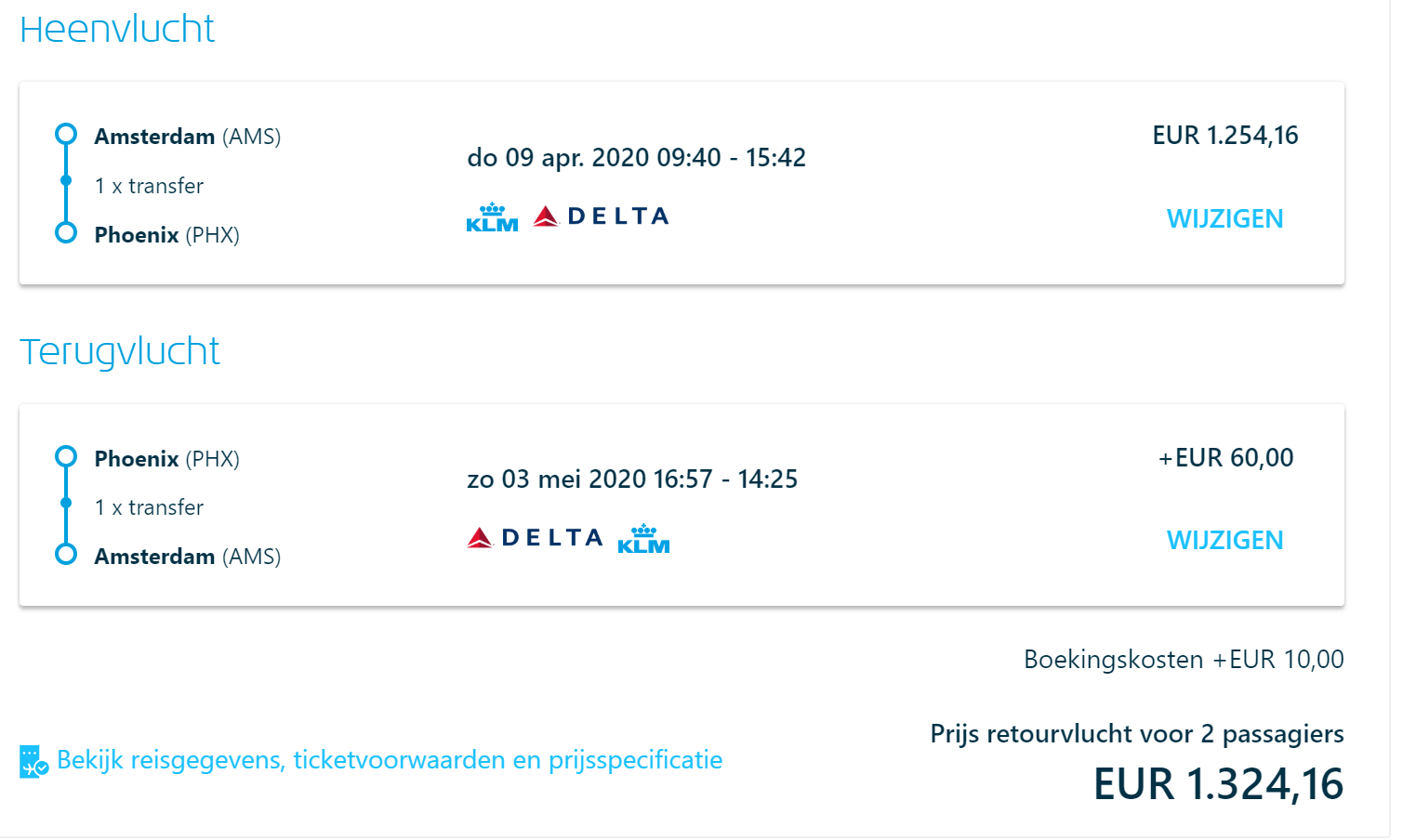Click the Phoenix departure circle in the Terugvlucht card
The width and height of the screenshot is (1403, 840).
click(x=66, y=456)
